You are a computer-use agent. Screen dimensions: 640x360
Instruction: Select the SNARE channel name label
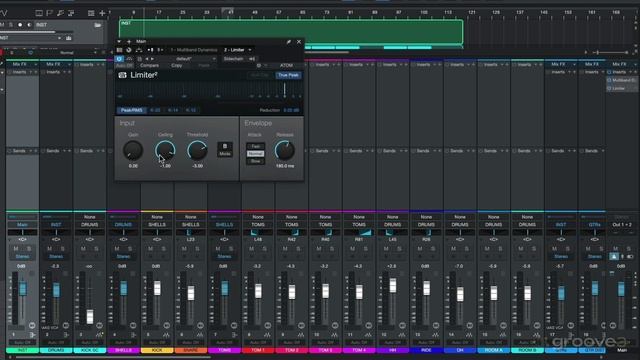[x=191, y=350]
